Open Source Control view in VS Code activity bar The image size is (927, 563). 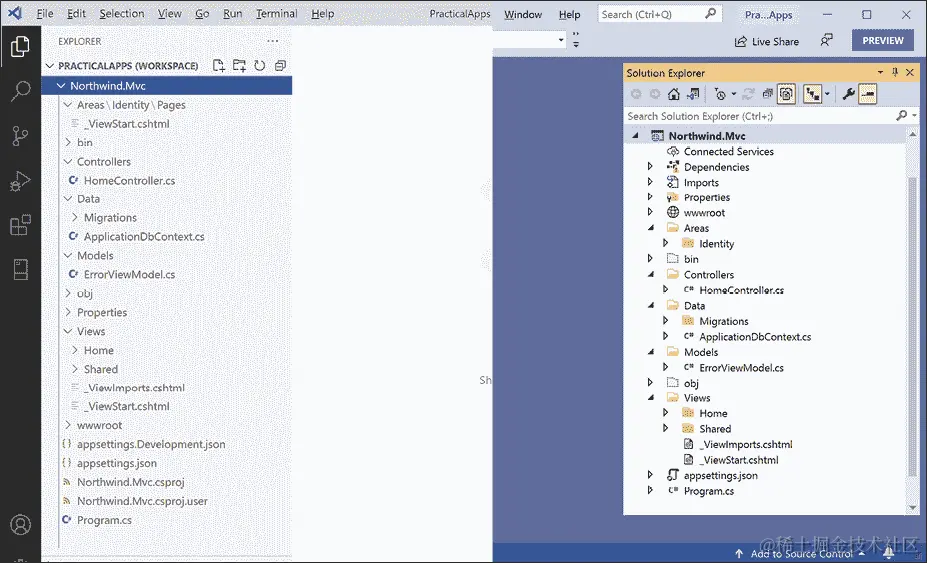pyautogui.click(x=20, y=135)
